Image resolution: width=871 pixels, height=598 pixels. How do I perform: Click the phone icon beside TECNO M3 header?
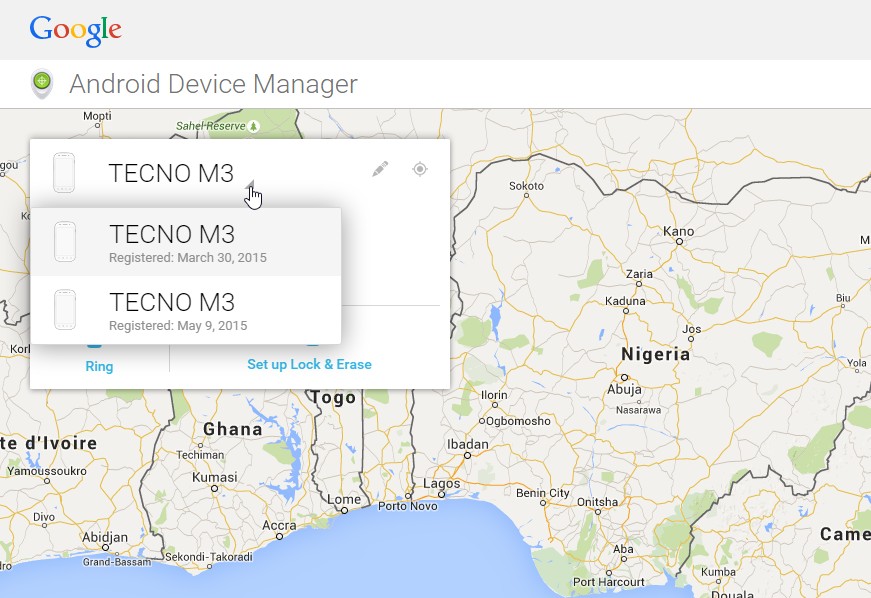(x=64, y=170)
